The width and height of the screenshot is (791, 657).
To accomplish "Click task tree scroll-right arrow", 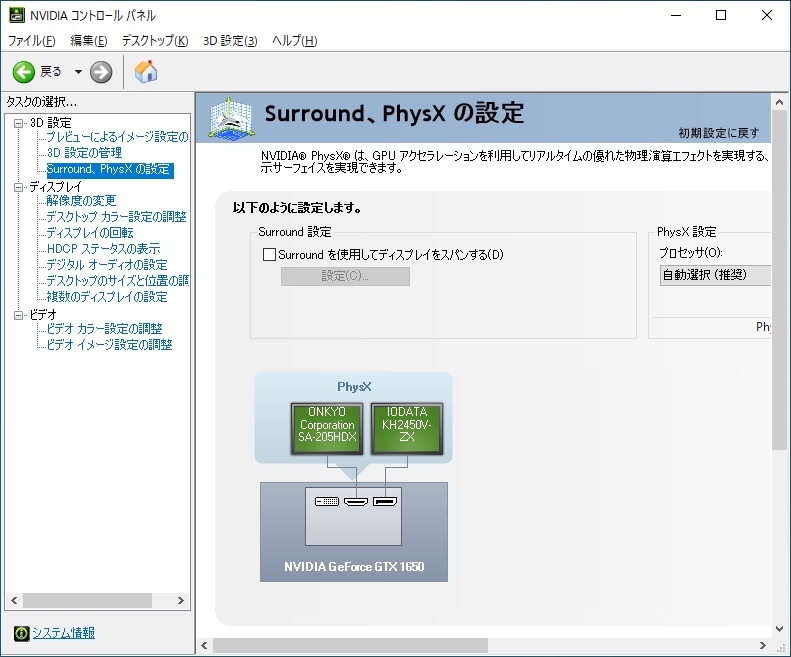I will tap(181, 600).
